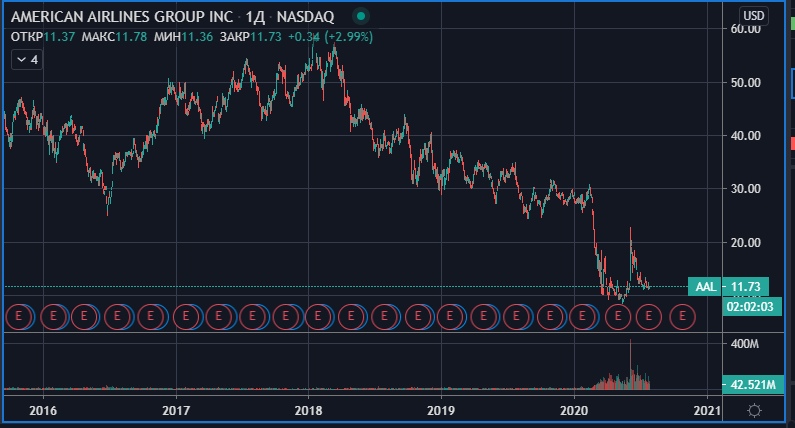The height and width of the screenshot is (428, 795).
Task: Click the low value 11.36
Action: point(197,37)
